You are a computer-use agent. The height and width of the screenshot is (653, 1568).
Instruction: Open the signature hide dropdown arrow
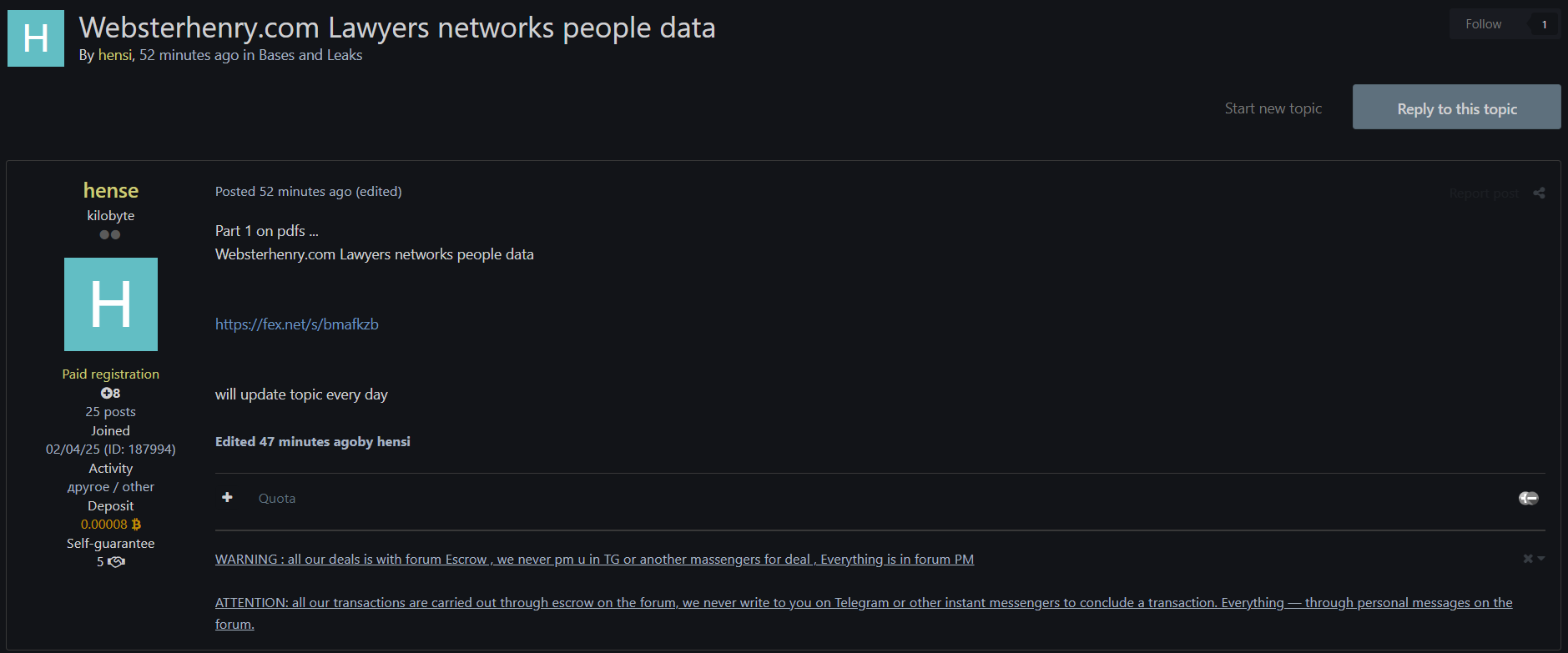pyautogui.click(x=1540, y=559)
